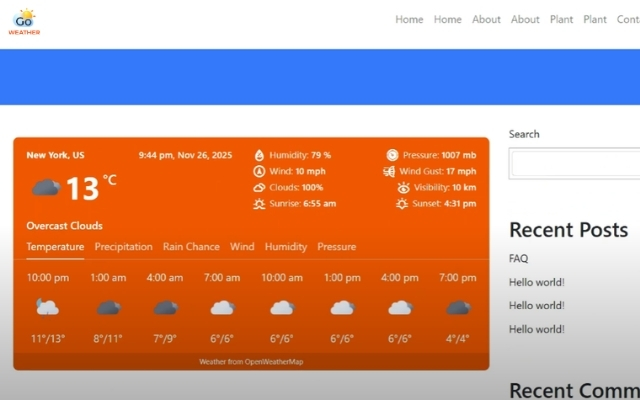
Task: Click the 9:44 pm, Nov 26, 2025 timestamp
Action: tap(185, 156)
